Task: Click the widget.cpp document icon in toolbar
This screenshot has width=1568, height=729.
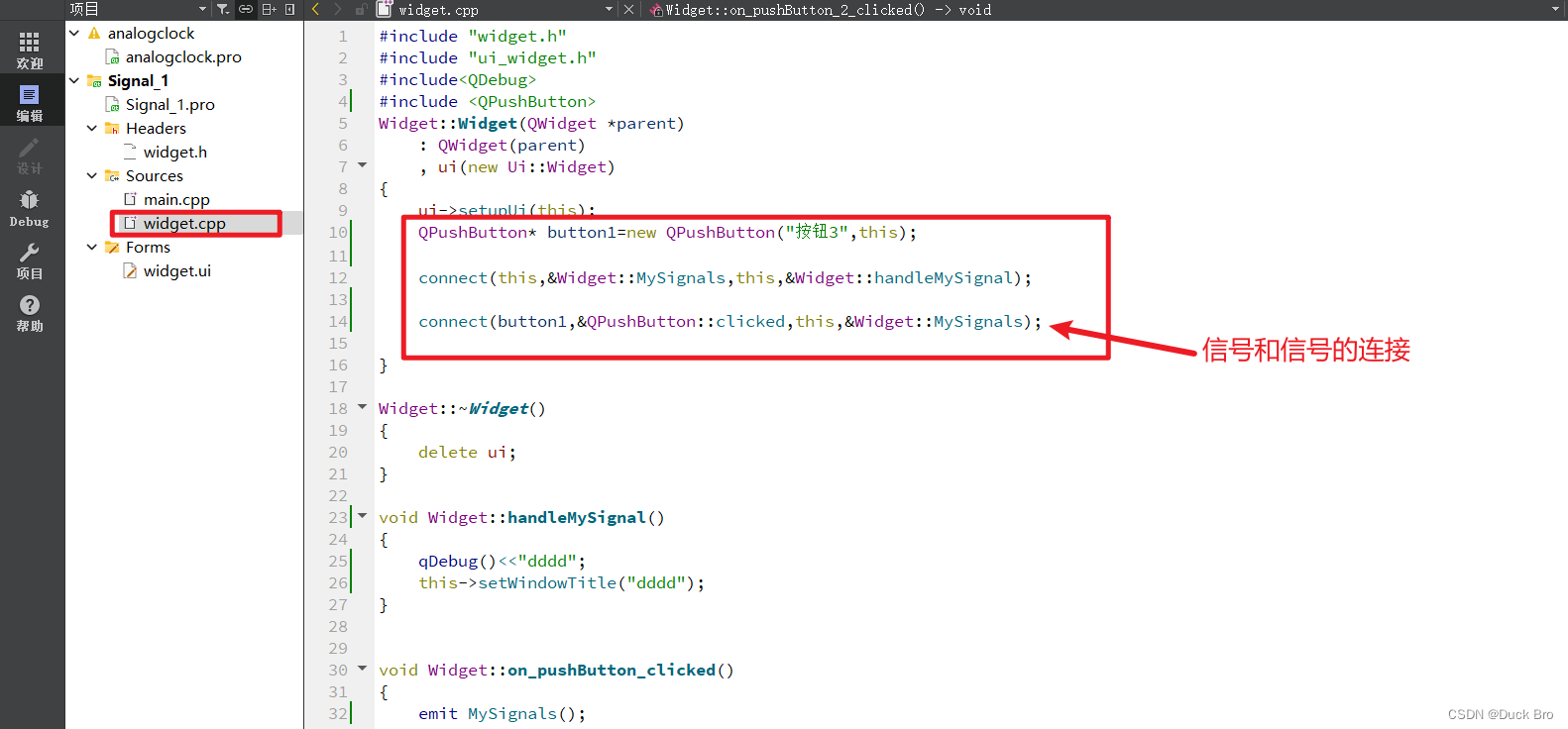Action: pyautogui.click(x=385, y=9)
